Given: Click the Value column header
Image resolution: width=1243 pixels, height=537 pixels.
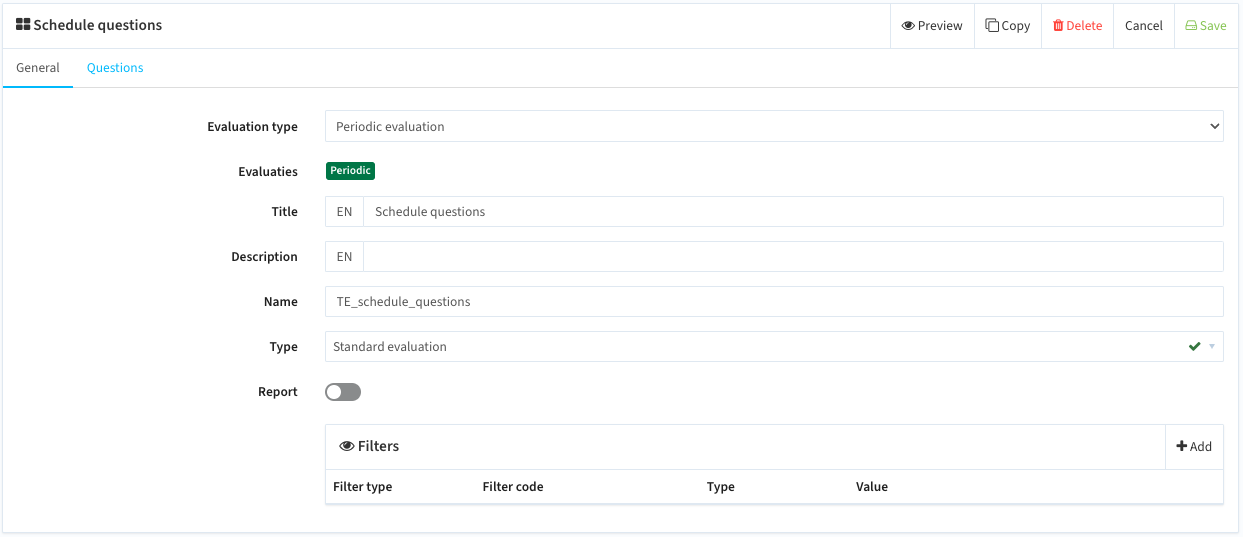Looking at the screenshot, I should coord(871,487).
